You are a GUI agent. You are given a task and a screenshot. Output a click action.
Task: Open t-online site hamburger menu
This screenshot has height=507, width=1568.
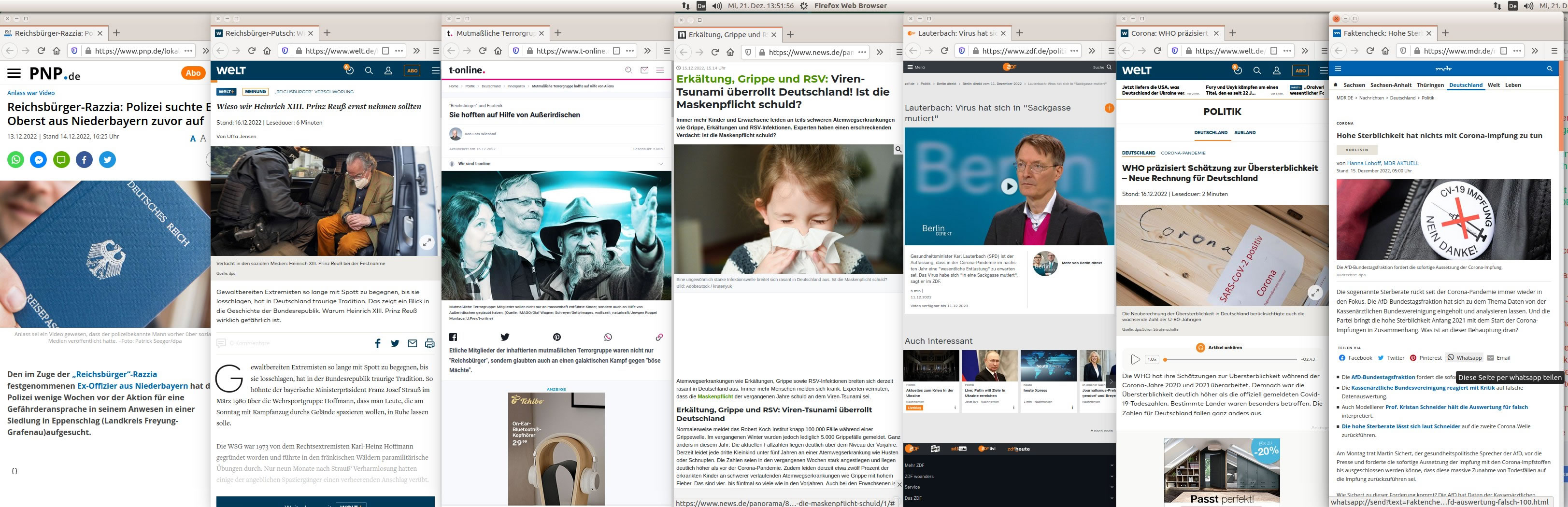(x=660, y=70)
